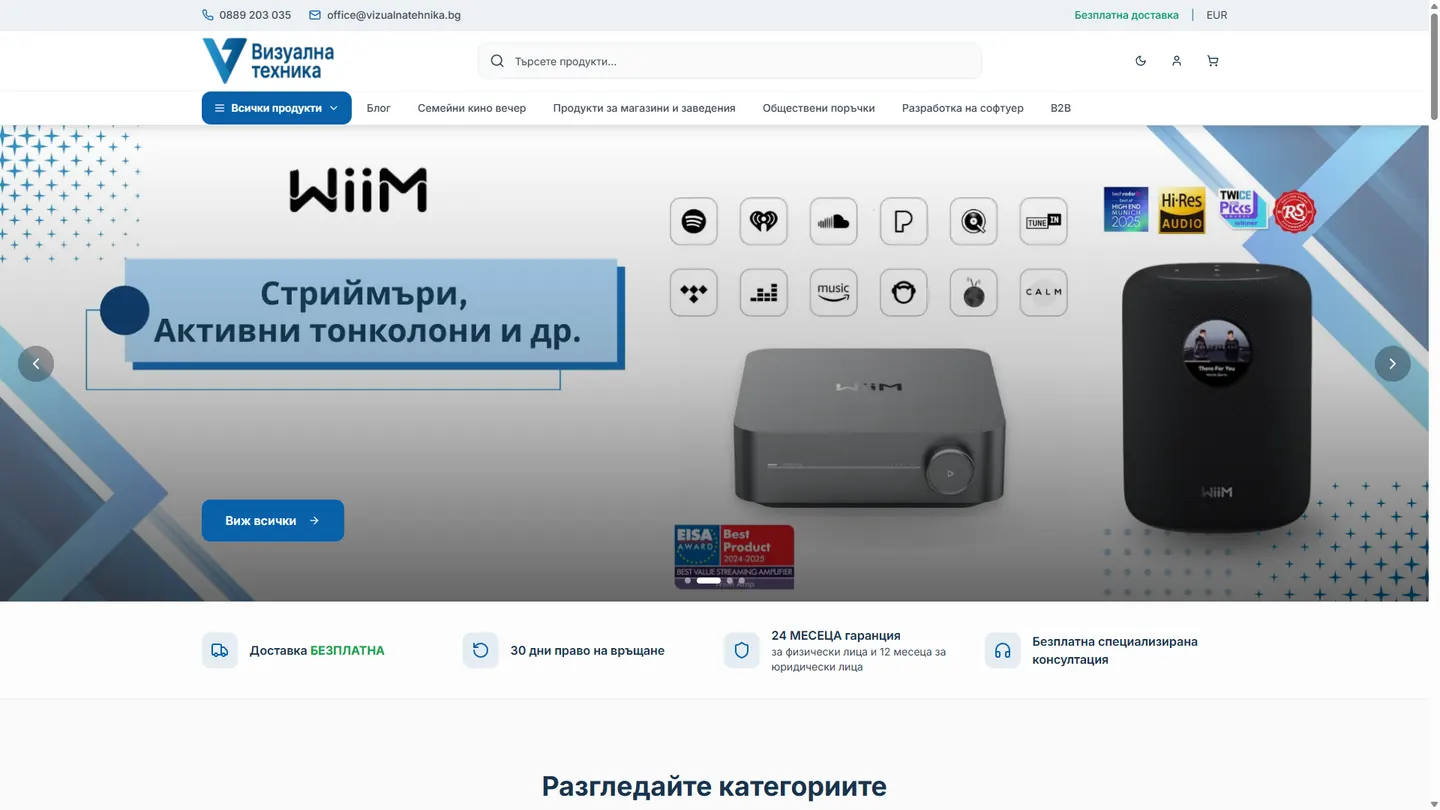This screenshot has width=1440, height=810.
Task: Click the Разгледайте категориите heading
Action: pyautogui.click(x=714, y=786)
